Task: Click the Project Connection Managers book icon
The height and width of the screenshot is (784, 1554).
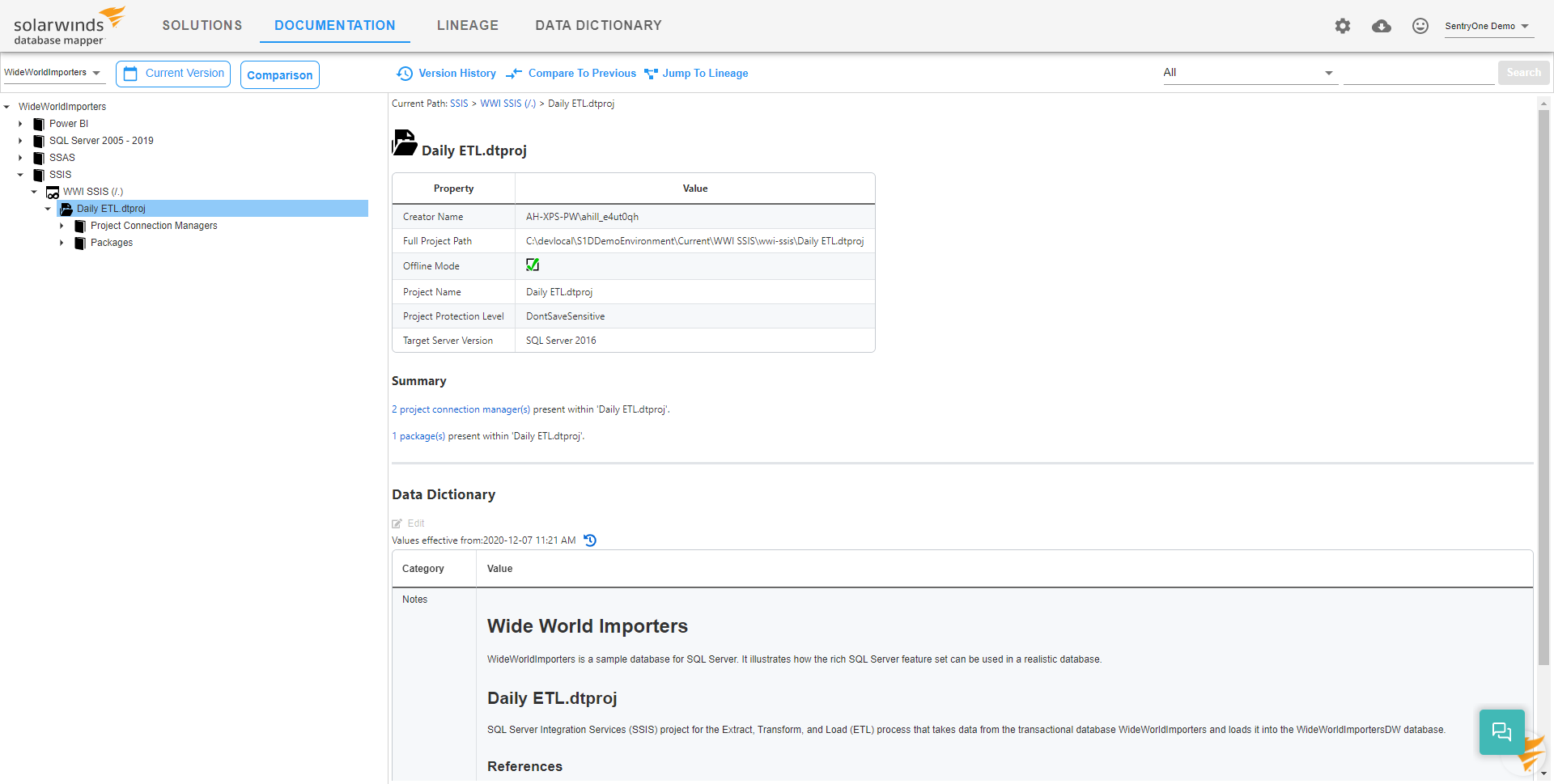Action: [79, 226]
